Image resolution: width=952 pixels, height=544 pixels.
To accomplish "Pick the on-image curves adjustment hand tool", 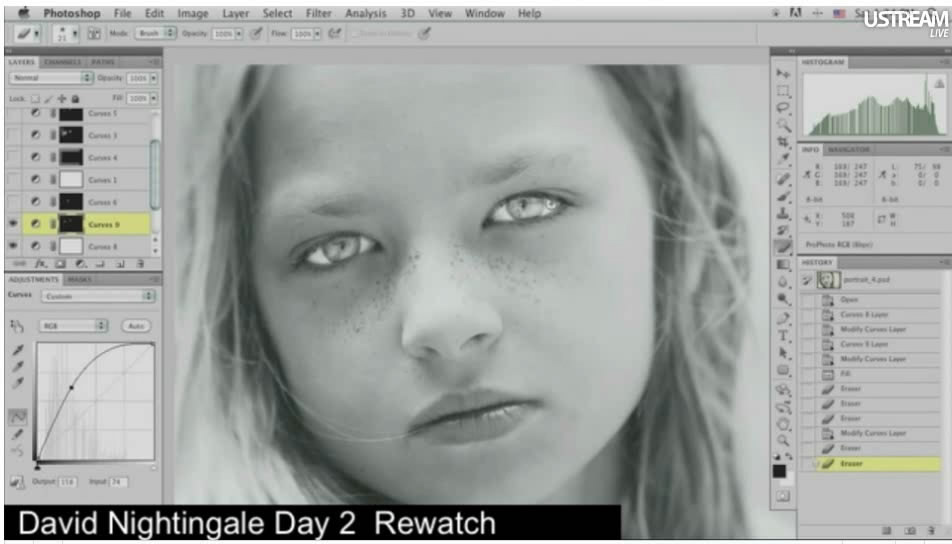I will tap(16, 327).
